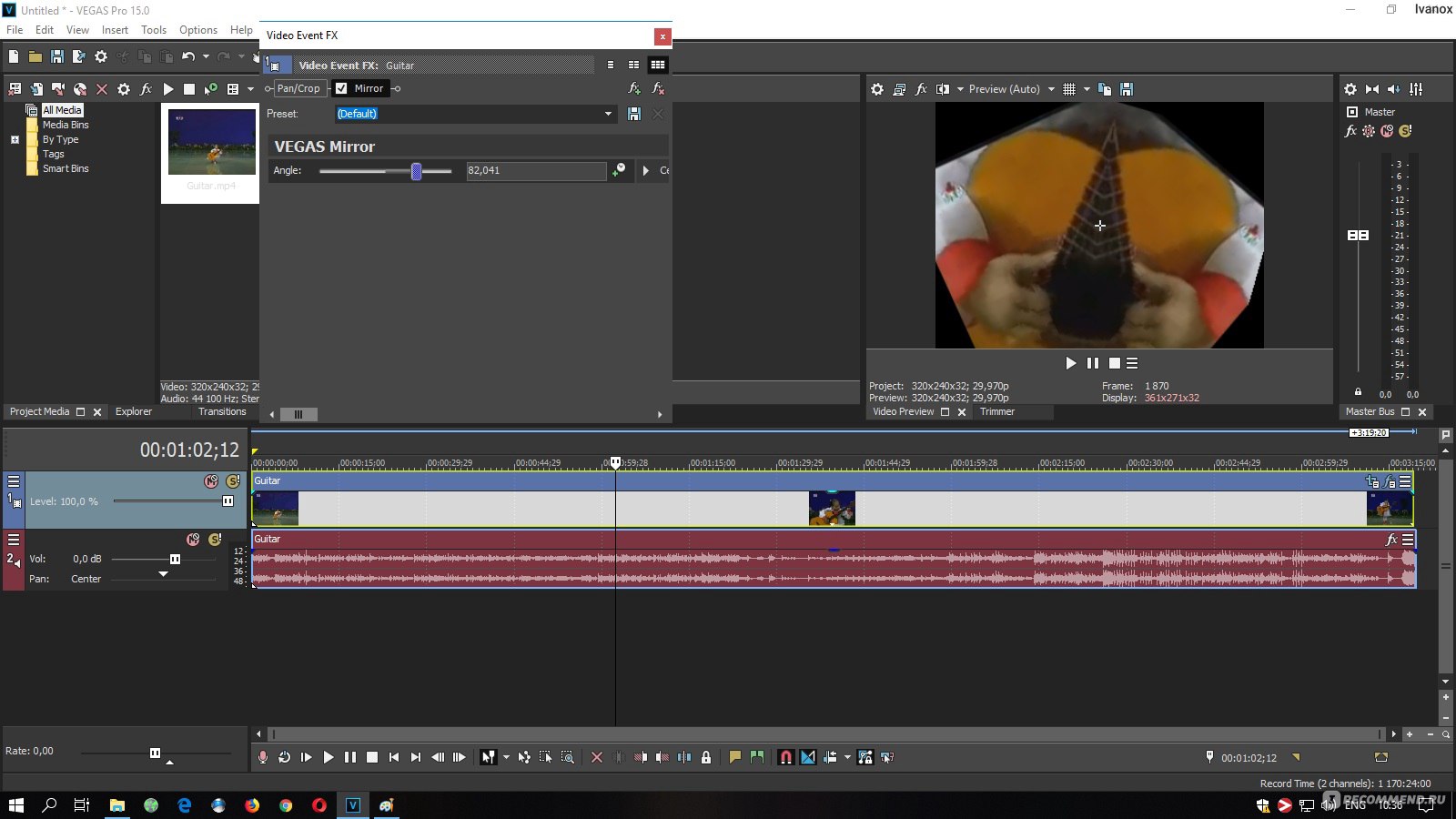
Task: Expand the Angle parameter arrow
Action: [646, 170]
